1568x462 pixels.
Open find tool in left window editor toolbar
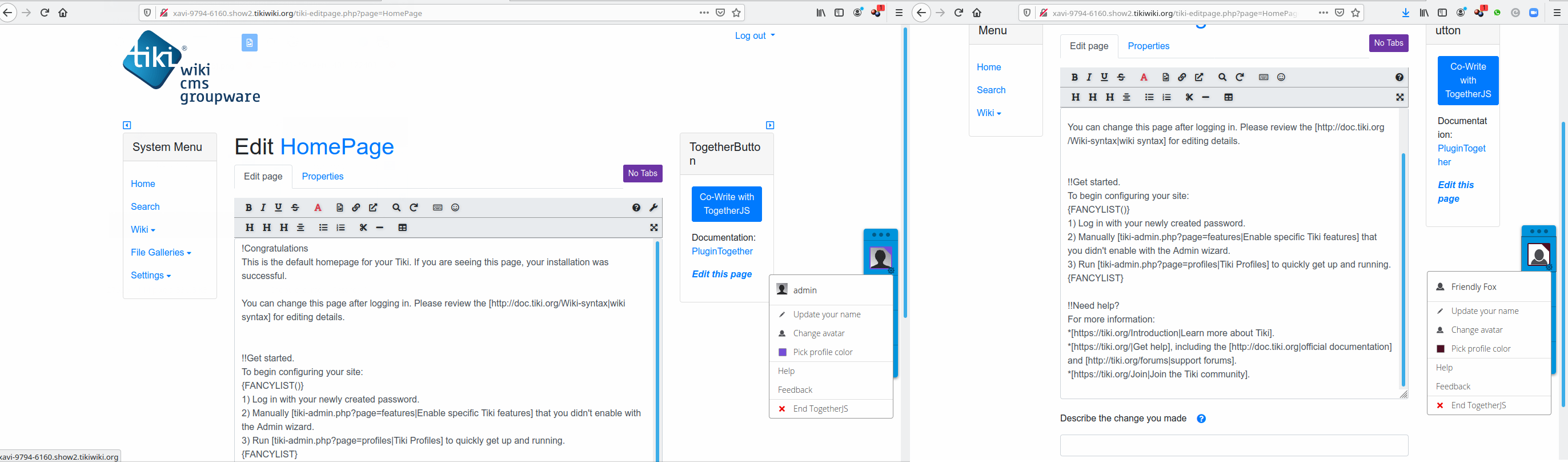coord(396,208)
